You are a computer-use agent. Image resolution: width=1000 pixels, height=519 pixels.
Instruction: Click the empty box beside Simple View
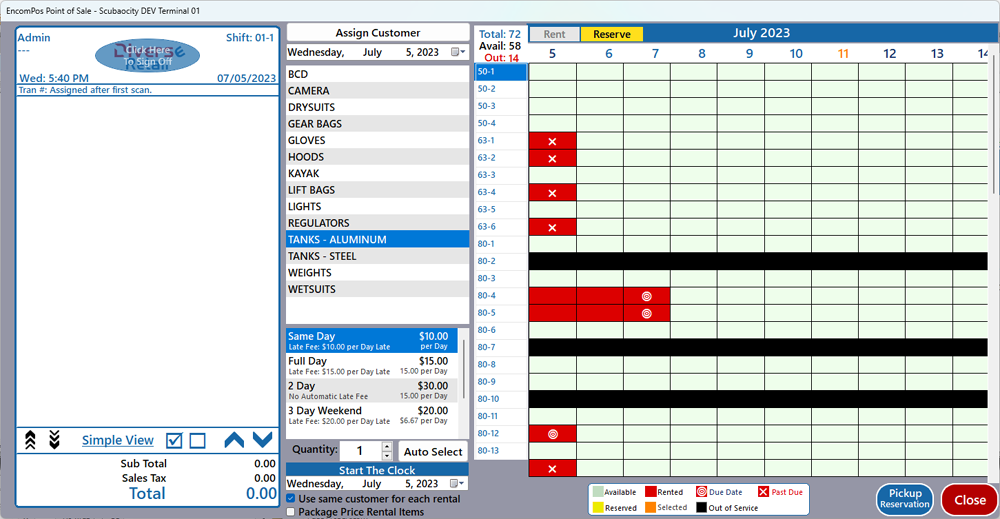[x=198, y=441]
